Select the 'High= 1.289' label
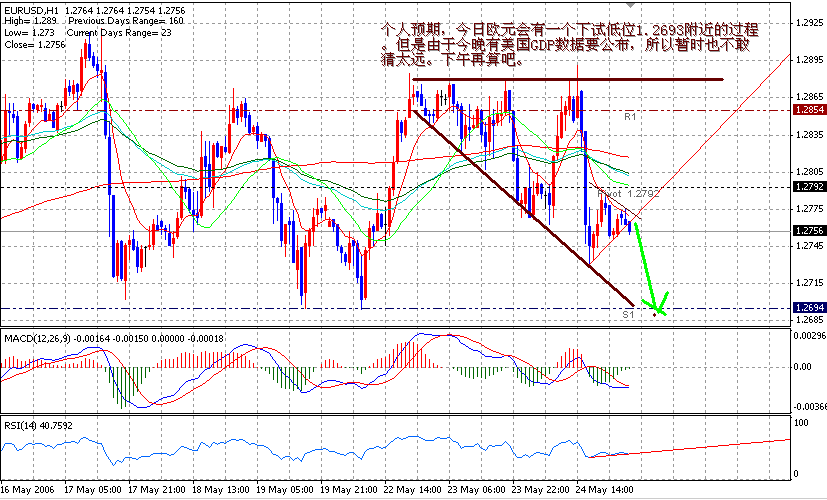The width and height of the screenshot is (827, 500). (x=30, y=21)
